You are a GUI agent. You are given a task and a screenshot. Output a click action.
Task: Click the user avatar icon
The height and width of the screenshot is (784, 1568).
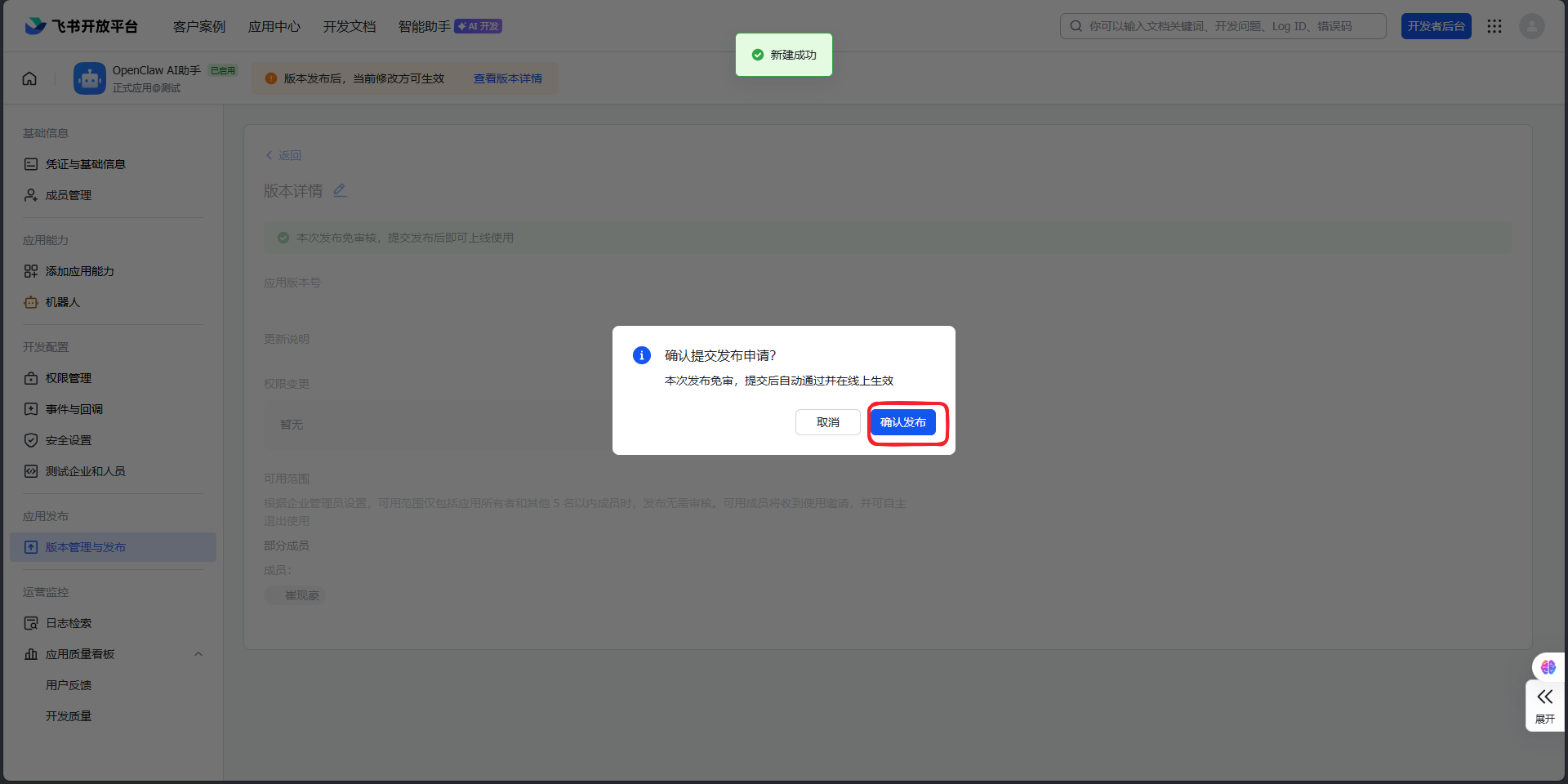pyautogui.click(x=1531, y=26)
